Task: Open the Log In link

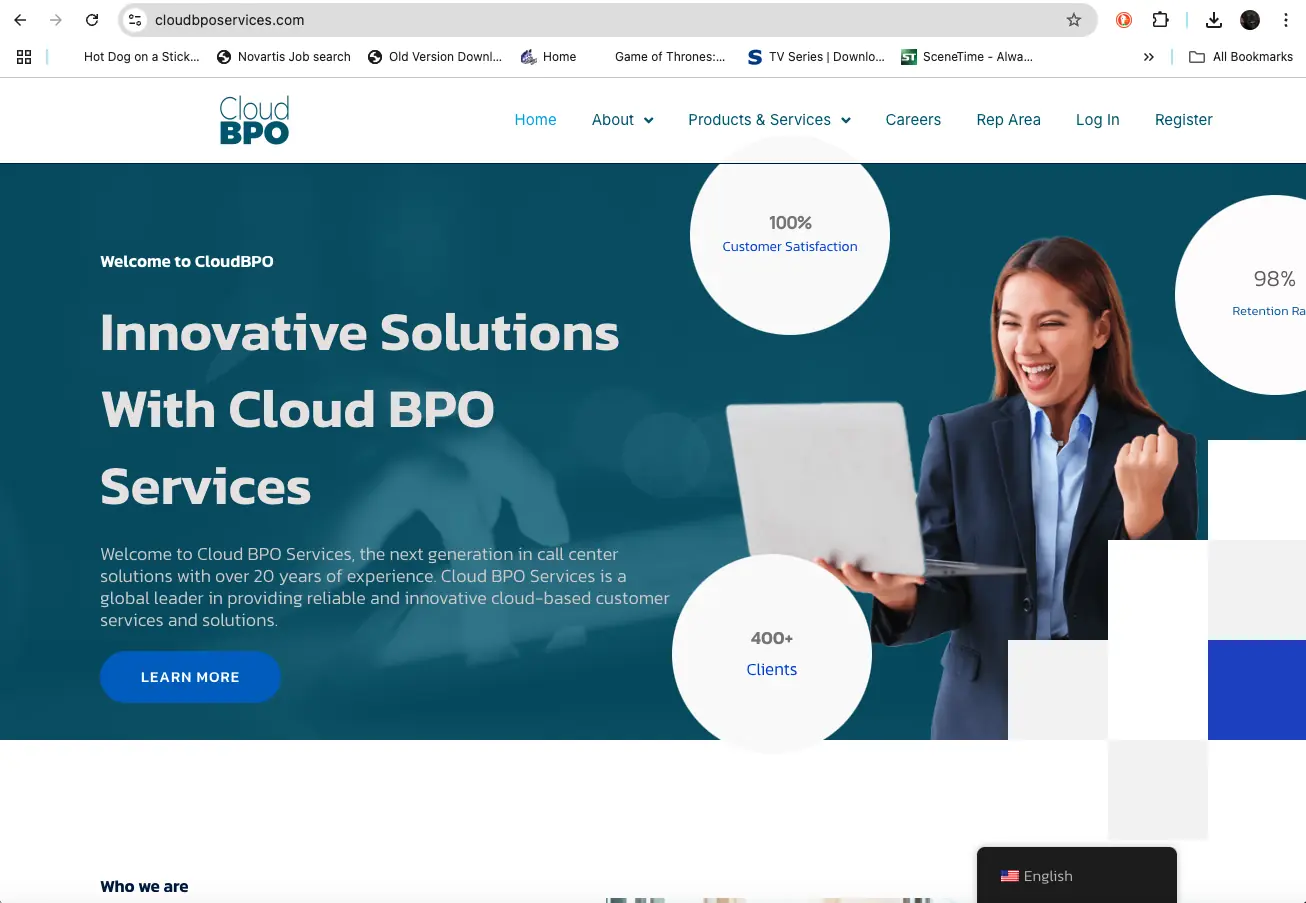Action: (x=1097, y=120)
